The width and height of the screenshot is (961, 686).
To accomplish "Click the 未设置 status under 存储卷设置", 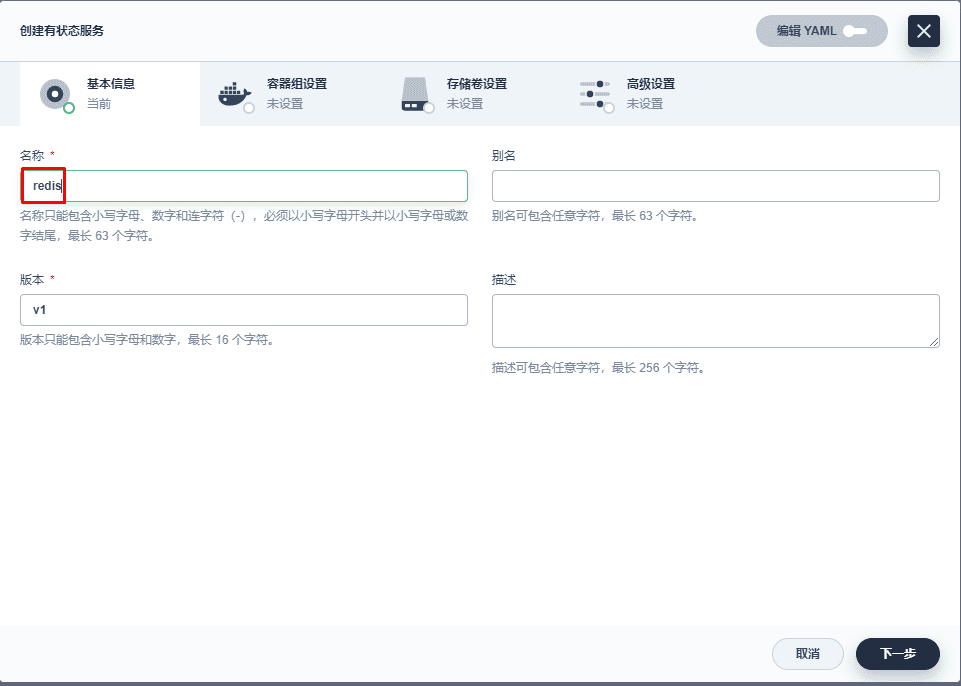I will click(x=465, y=104).
